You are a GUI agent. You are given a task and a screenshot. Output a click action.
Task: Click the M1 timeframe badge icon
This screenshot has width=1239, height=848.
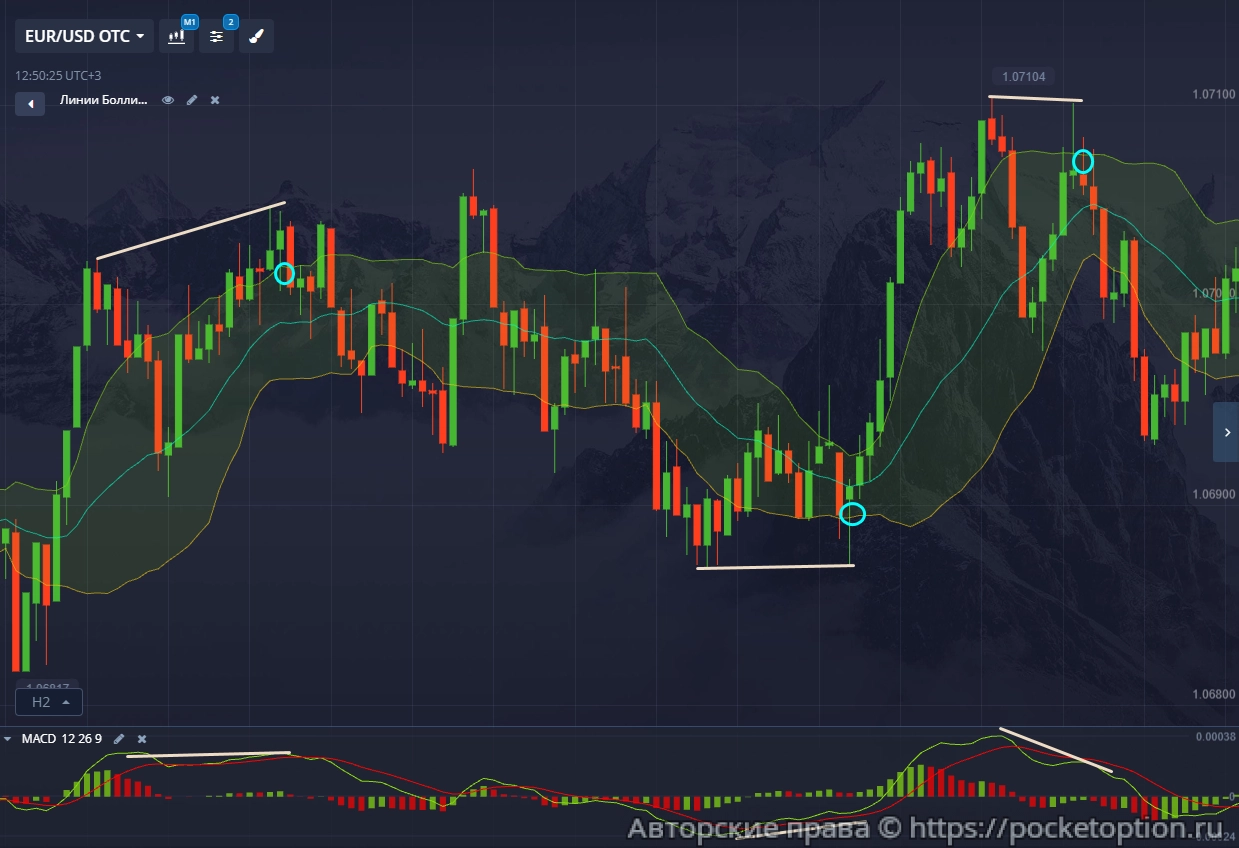coord(190,21)
